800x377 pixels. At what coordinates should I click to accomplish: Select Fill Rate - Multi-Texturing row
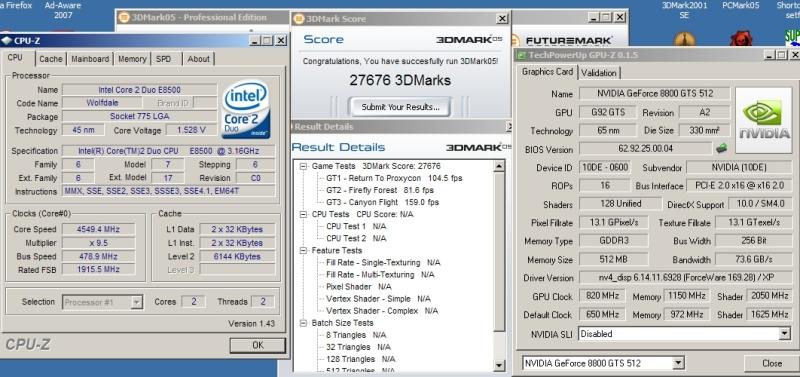[x=380, y=274]
